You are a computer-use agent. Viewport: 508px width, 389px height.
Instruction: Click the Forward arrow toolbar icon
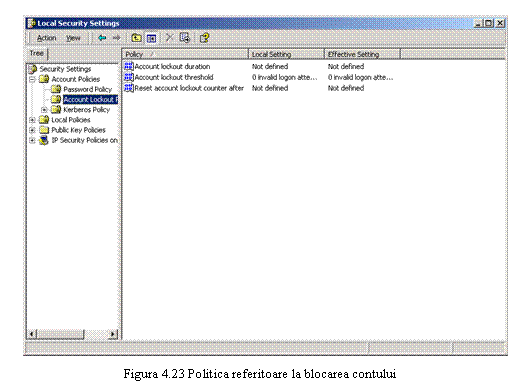(x=116, y=38)
